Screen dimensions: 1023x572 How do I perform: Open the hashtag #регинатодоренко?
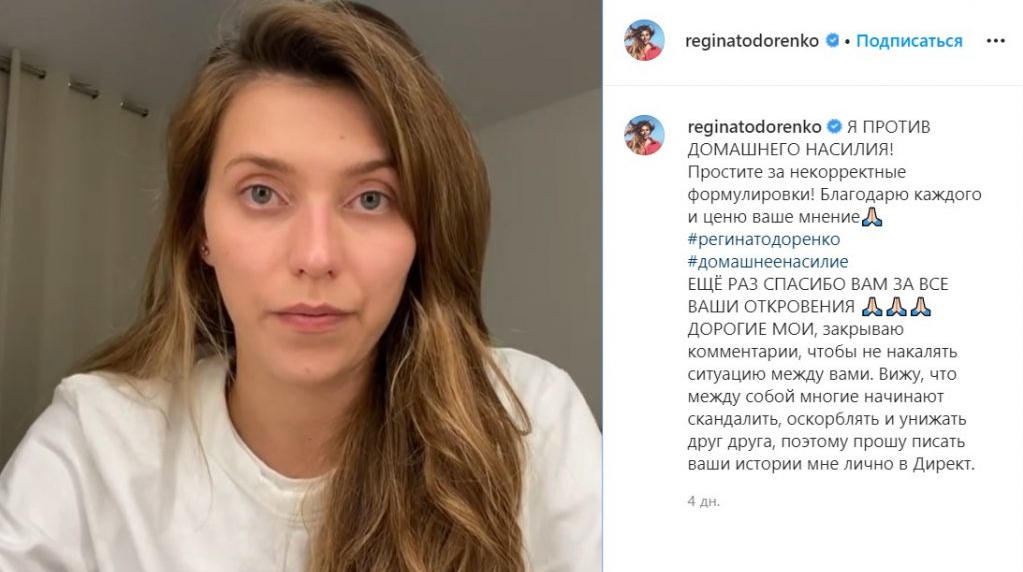click(x=764, y=239)
